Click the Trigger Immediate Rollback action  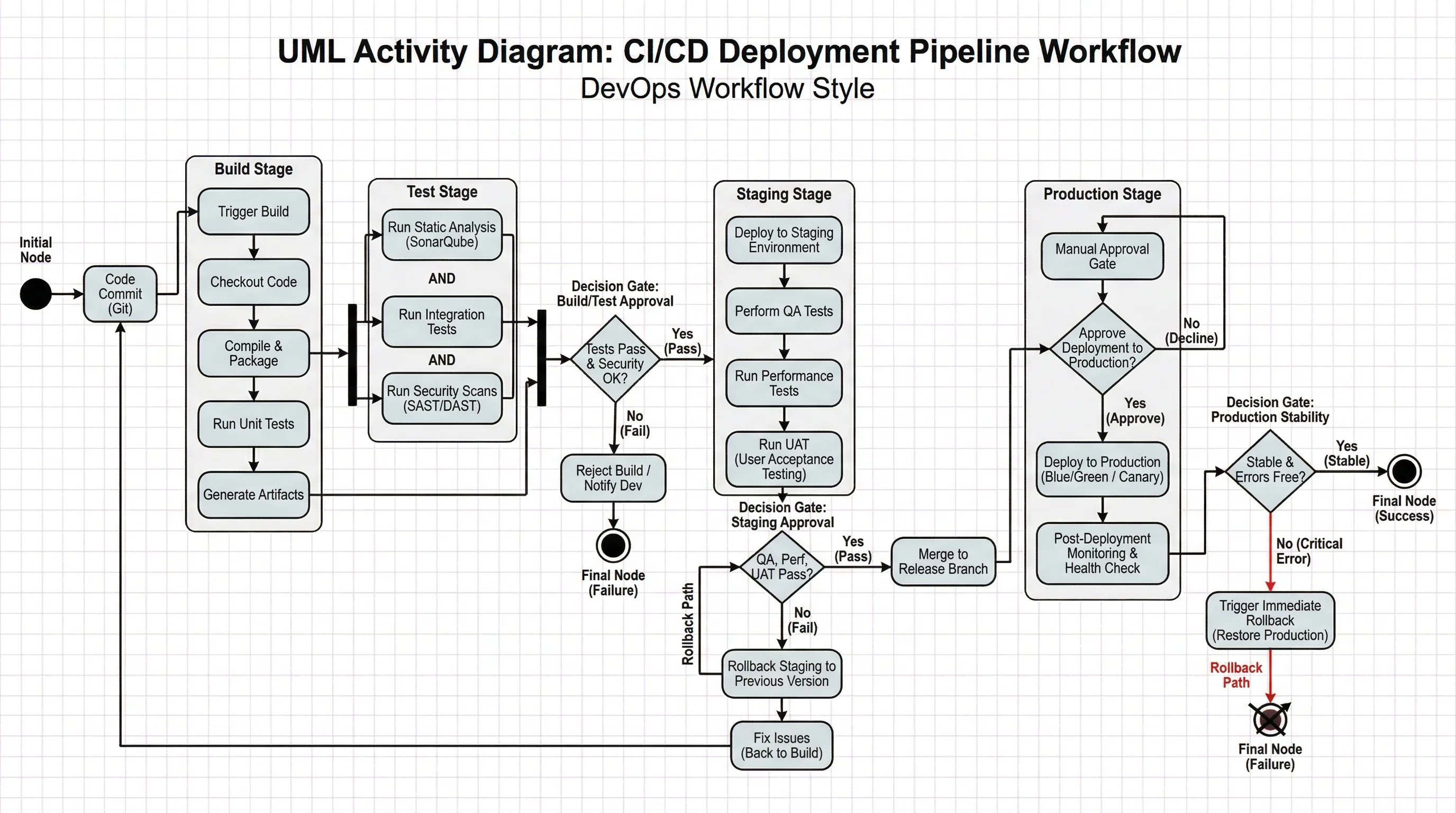click(1270, 620)
